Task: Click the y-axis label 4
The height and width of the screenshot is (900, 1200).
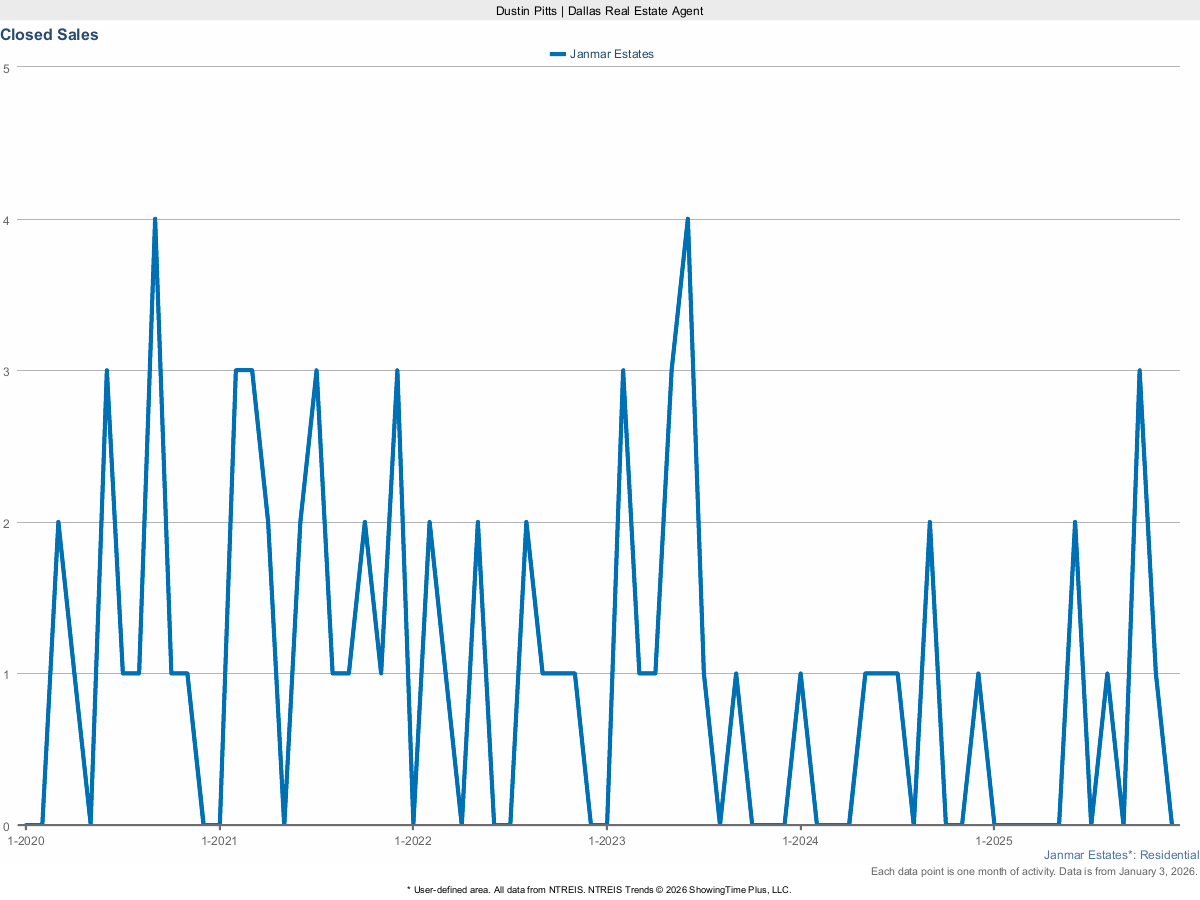Action: 6,219
